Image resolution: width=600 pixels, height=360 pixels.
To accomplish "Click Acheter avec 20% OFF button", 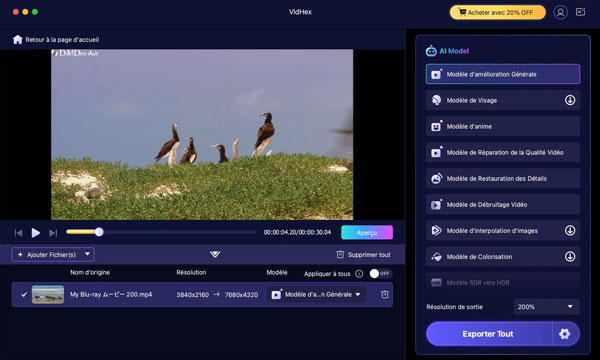I will tap(498, 12).
